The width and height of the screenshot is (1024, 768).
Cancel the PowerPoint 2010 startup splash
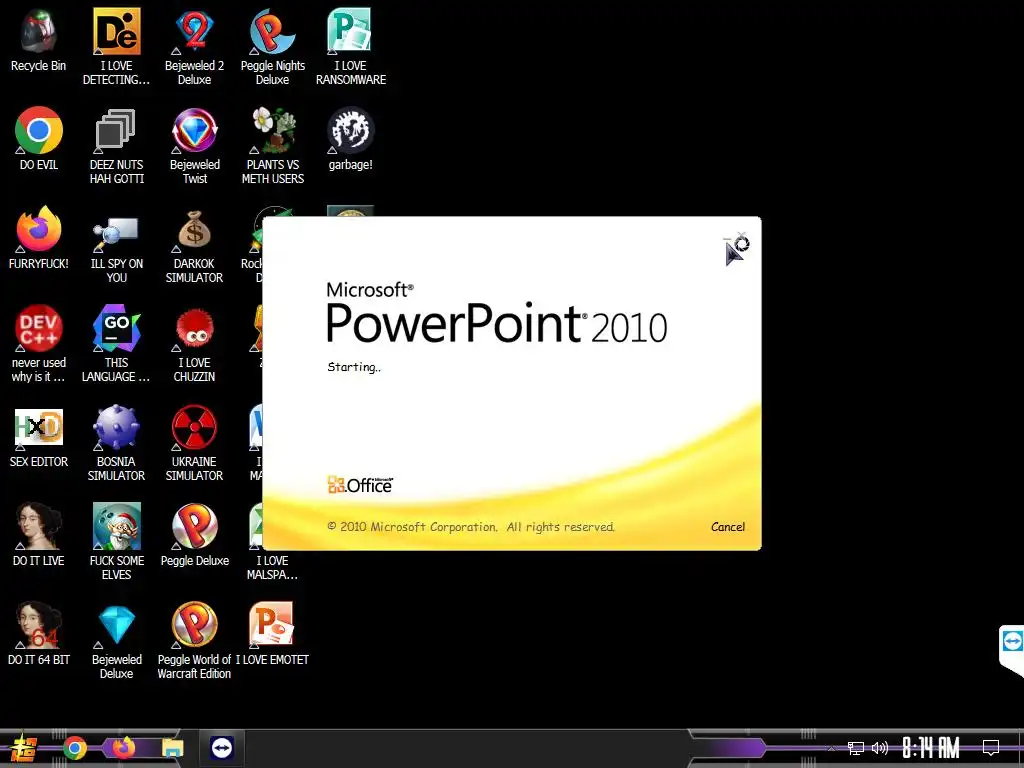[x=728, y=527]
